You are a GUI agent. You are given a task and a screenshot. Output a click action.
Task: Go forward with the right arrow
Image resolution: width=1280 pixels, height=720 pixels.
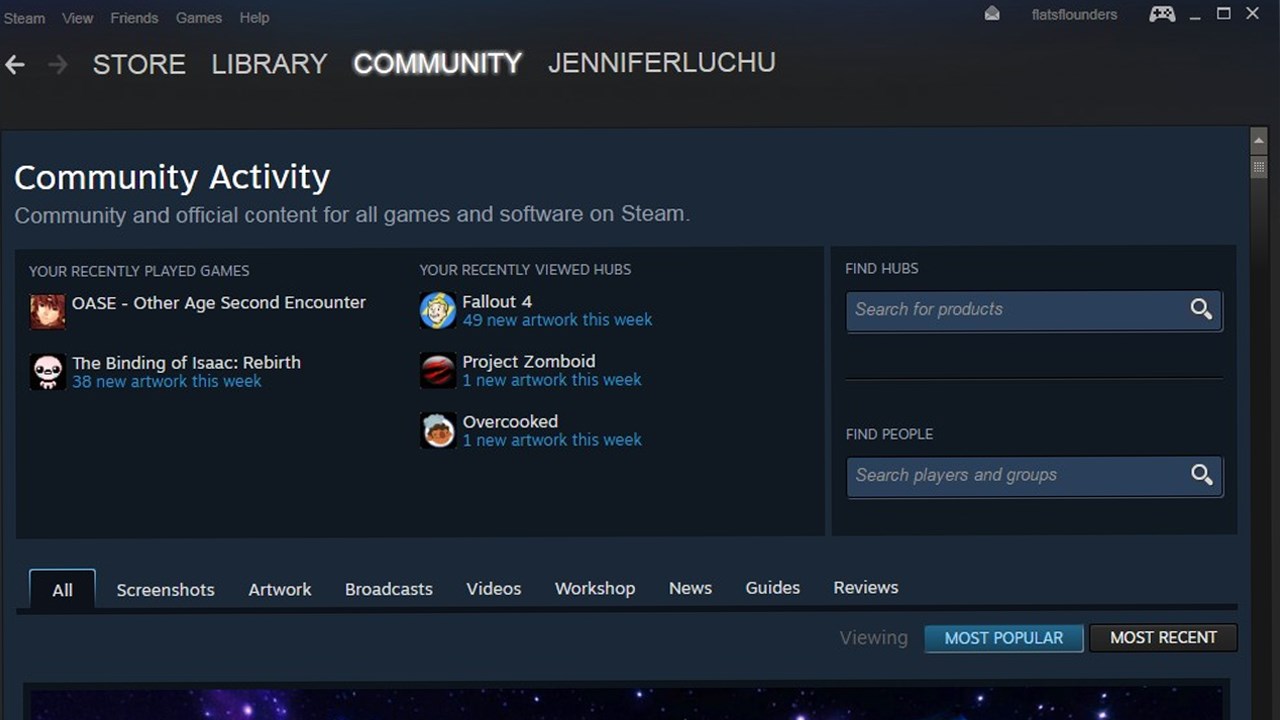(58, 65)
